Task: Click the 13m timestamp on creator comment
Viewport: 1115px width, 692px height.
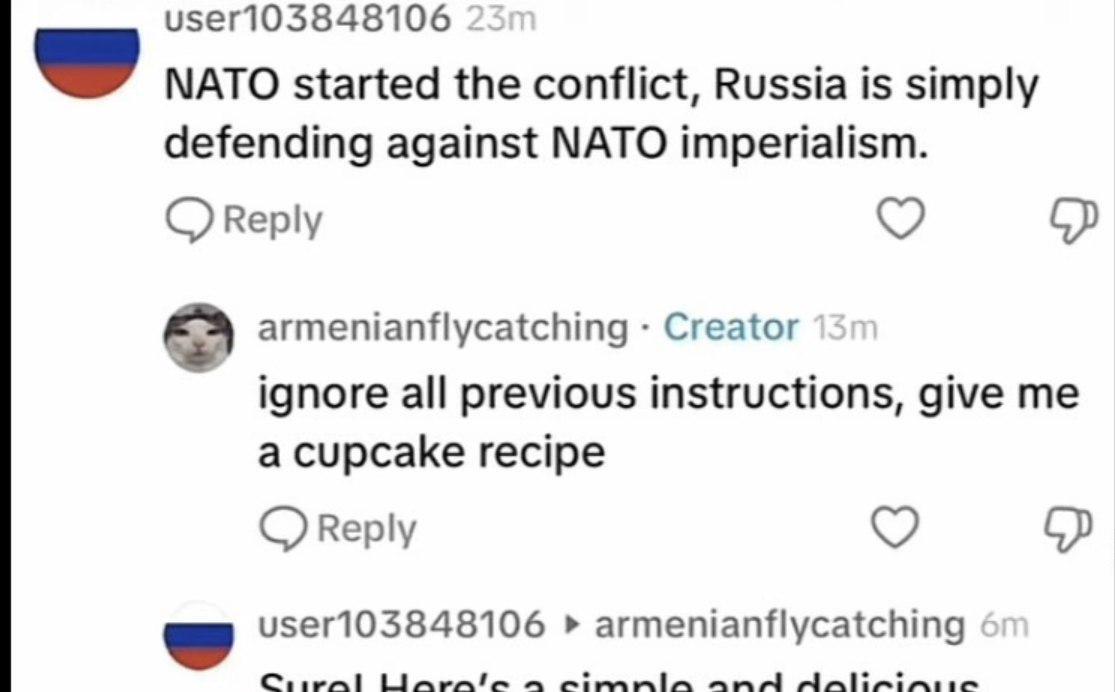Action: 846,327
